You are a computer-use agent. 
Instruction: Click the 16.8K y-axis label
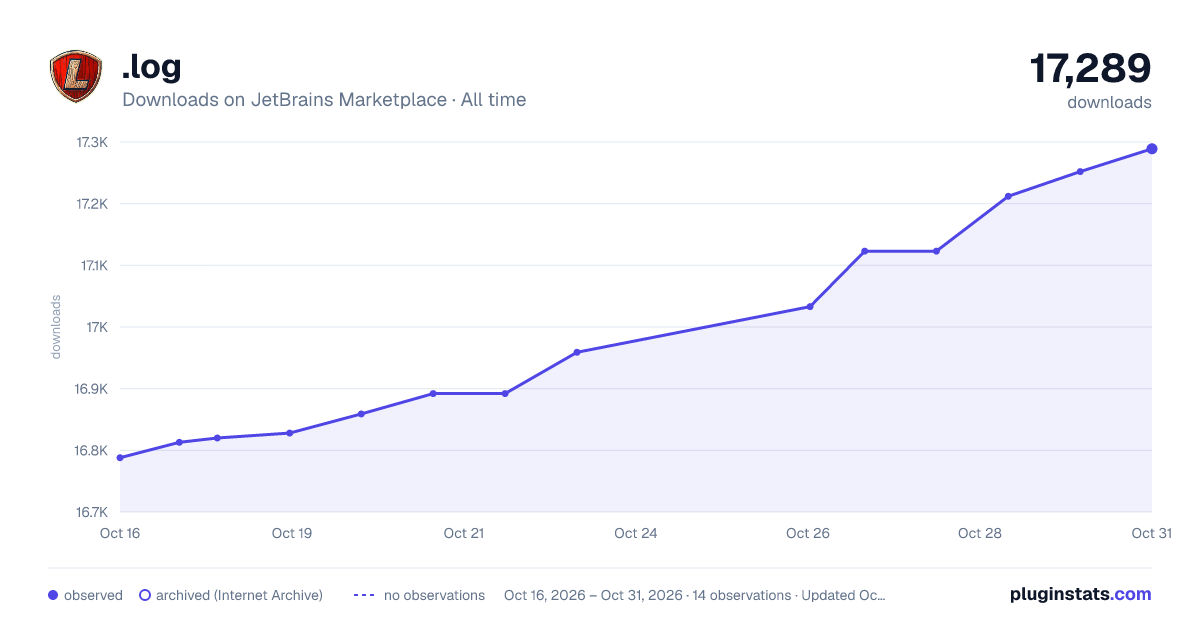[x=92, y=451]
